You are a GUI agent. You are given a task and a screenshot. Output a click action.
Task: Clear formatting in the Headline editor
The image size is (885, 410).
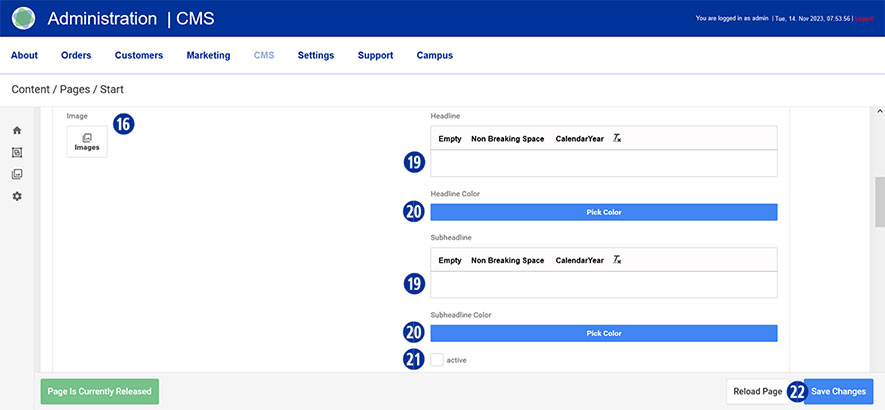pos(617,138)
